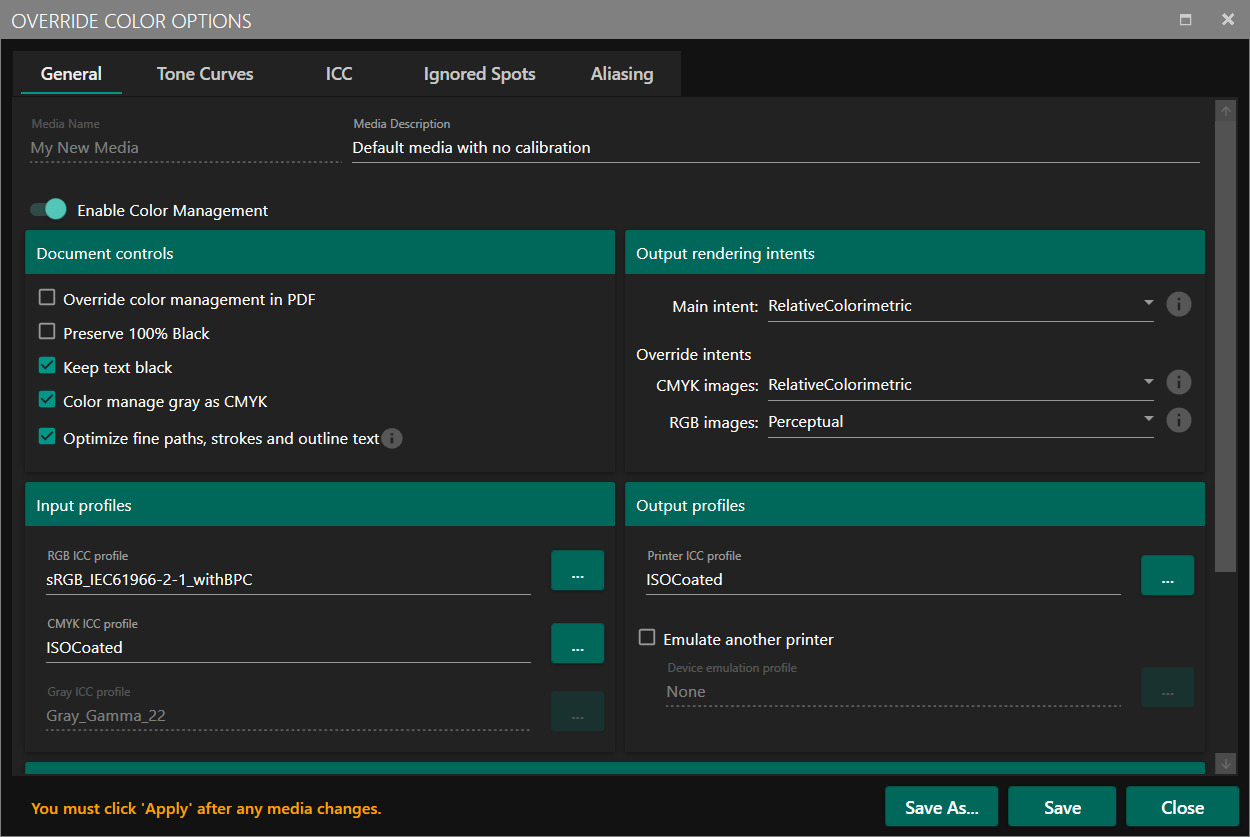Expand the CMYK images intent dropdown

click(960, 384)
